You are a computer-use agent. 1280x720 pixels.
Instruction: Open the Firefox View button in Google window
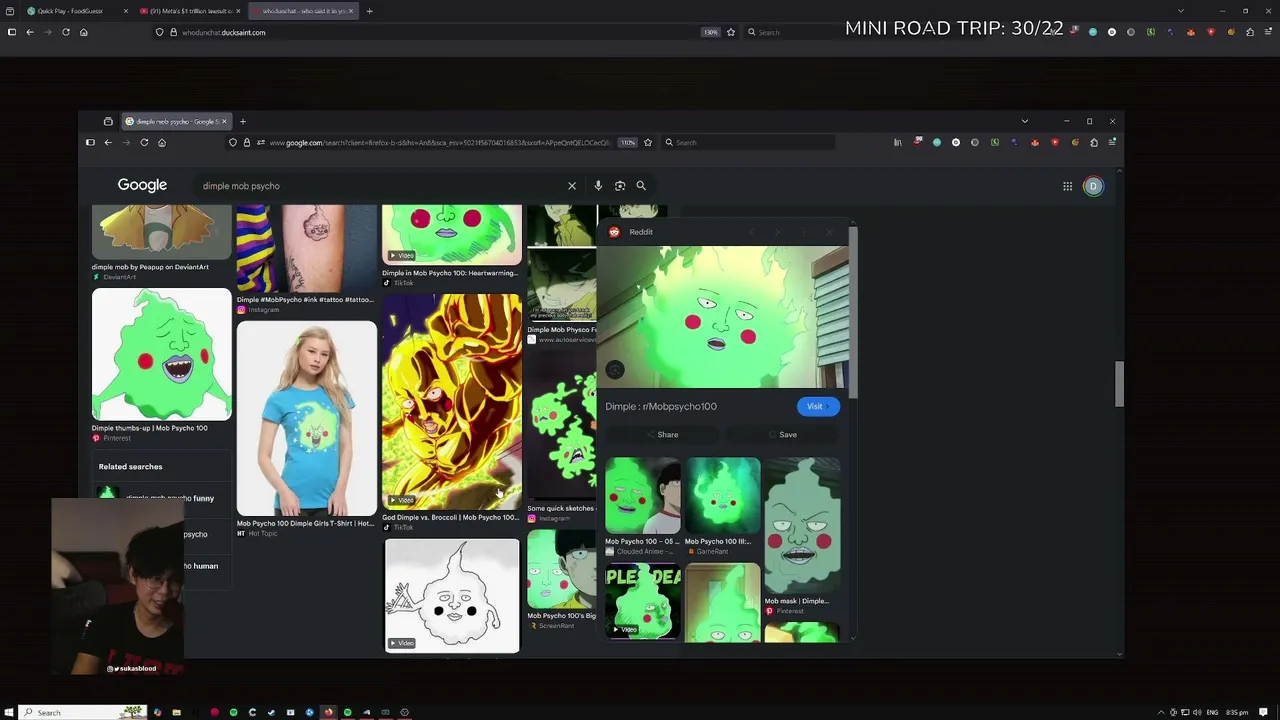[108, 122]
